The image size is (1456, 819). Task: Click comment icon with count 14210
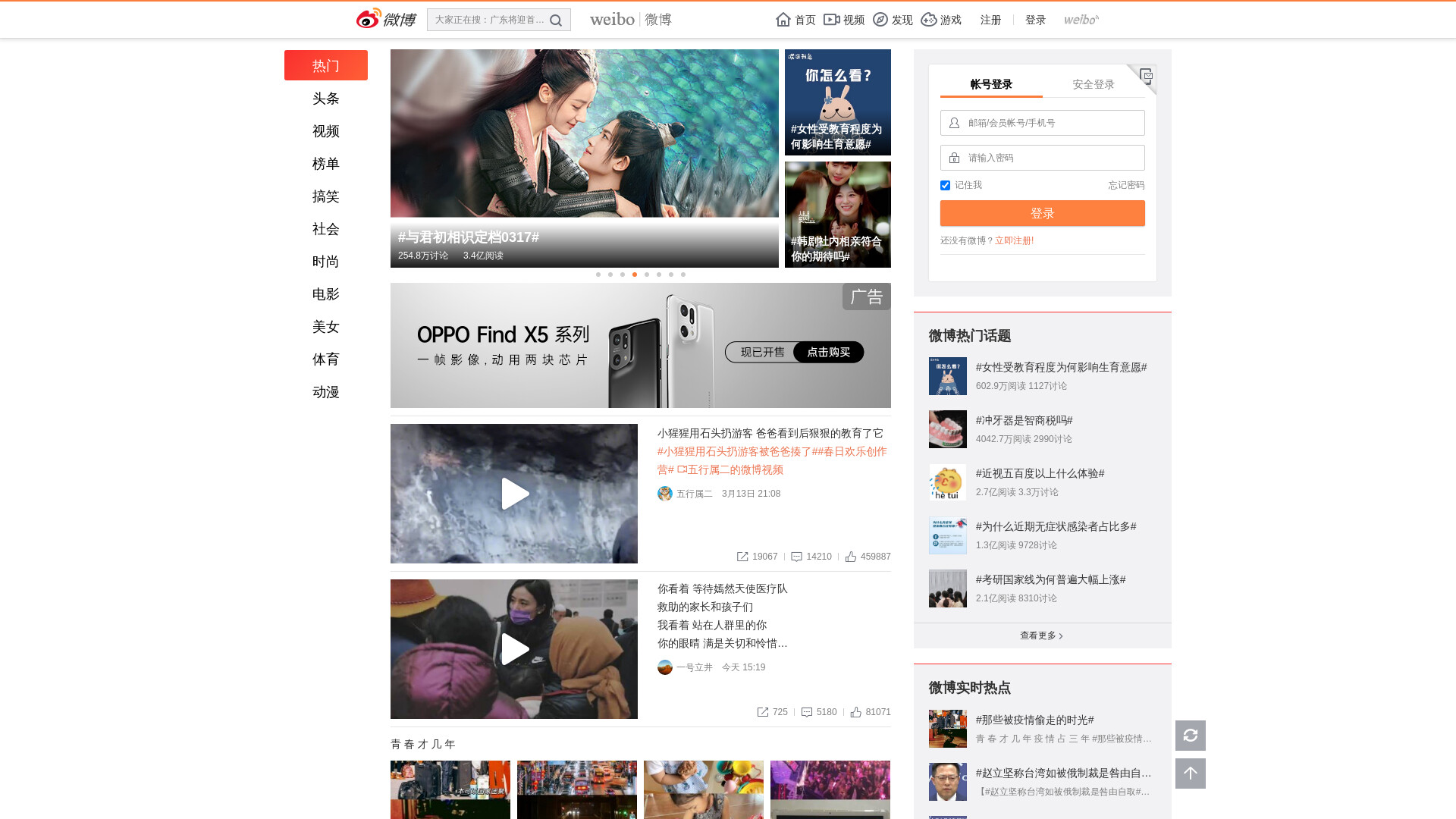click(x=796, y=557)
